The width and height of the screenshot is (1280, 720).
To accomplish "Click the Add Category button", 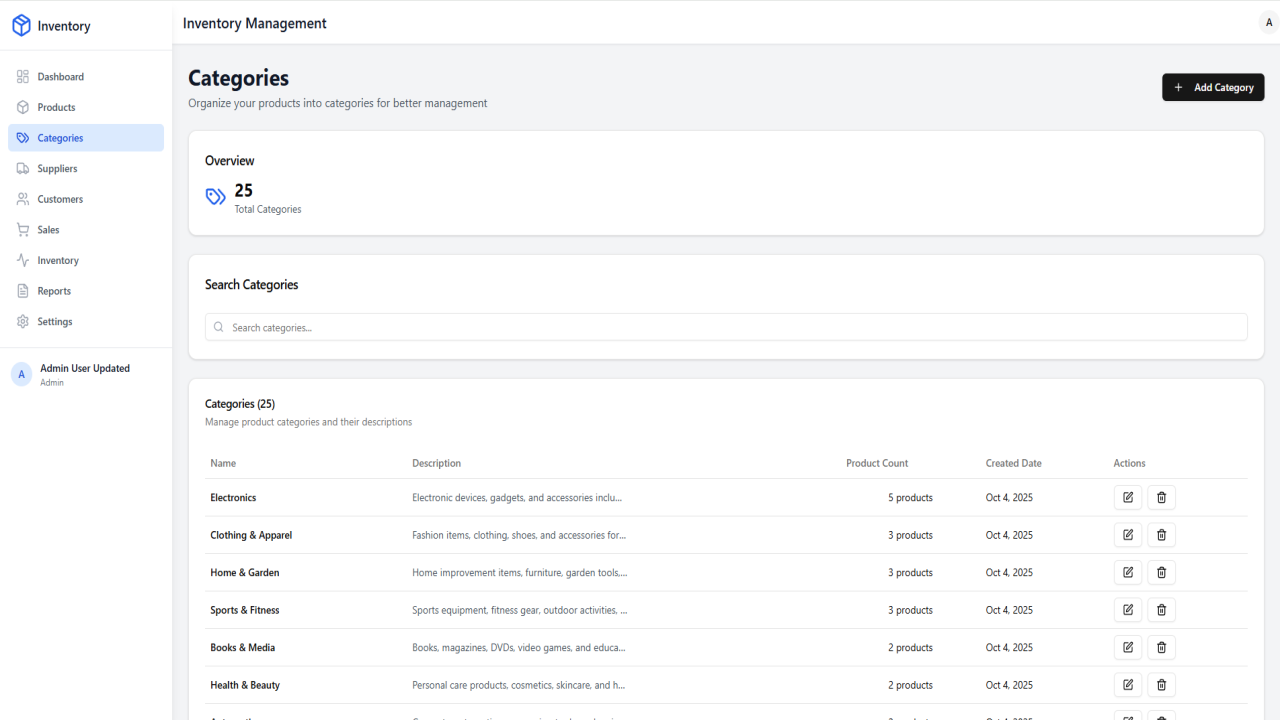I will [x=1213, y=87].
